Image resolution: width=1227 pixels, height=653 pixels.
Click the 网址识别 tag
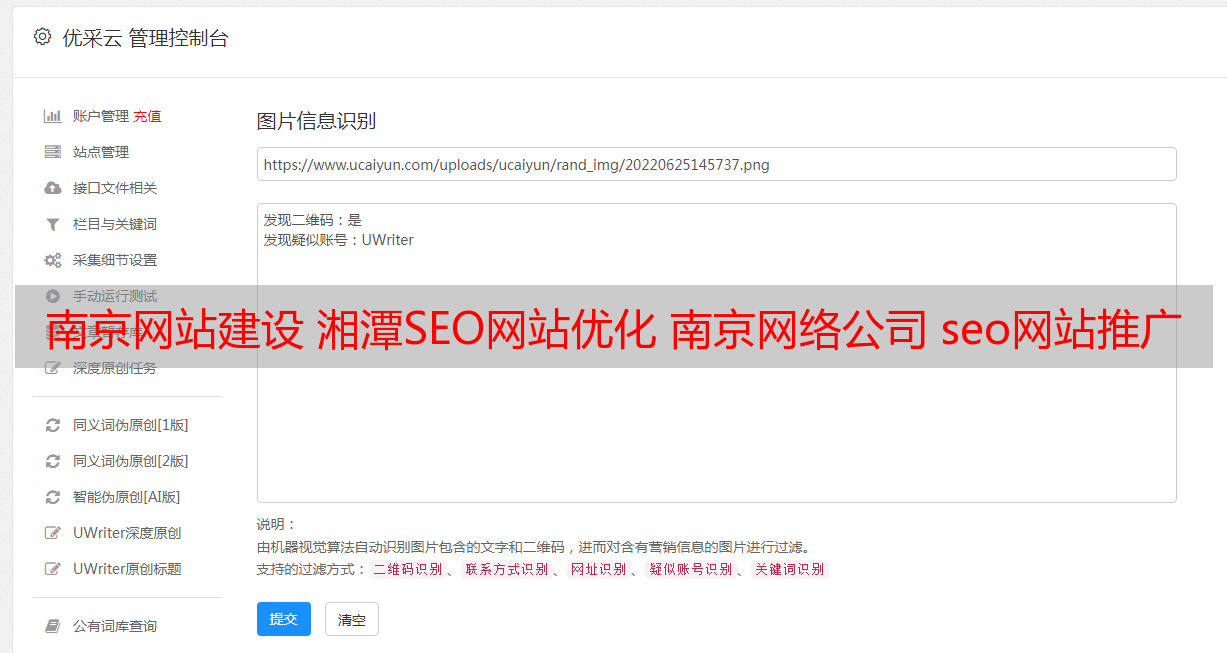click(x=598, y=569)
